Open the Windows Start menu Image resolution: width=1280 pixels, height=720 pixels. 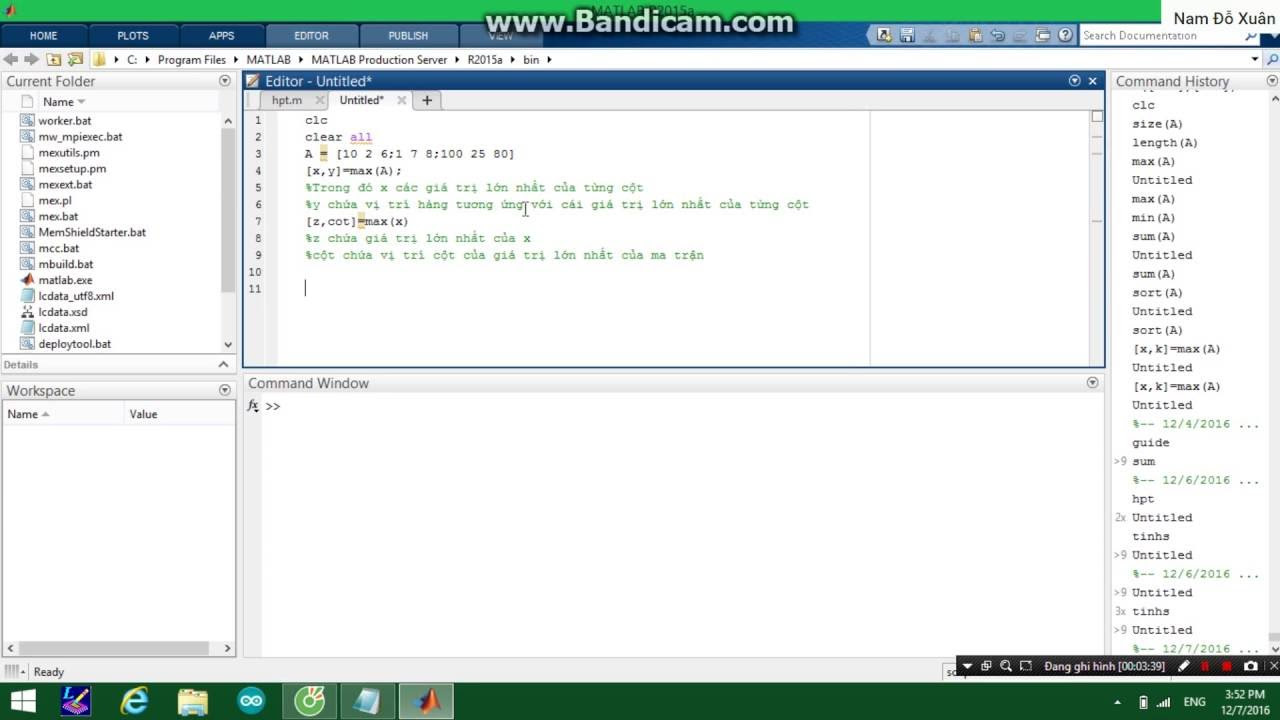(22, 702)
